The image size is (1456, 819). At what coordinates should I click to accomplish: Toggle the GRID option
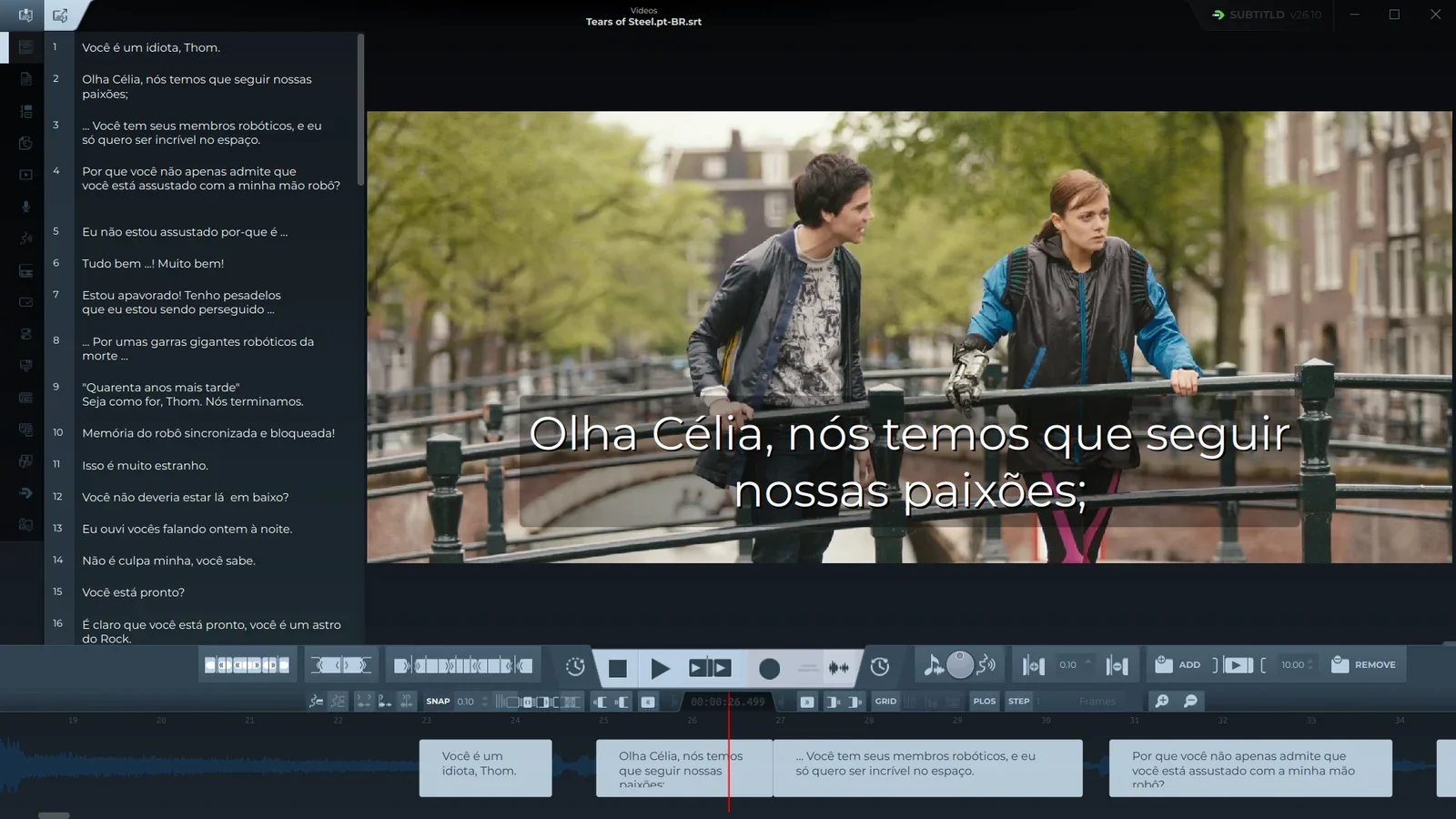(885, 702)
